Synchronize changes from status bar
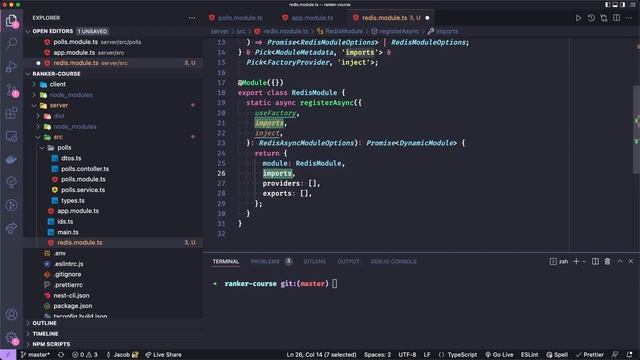 61,355
